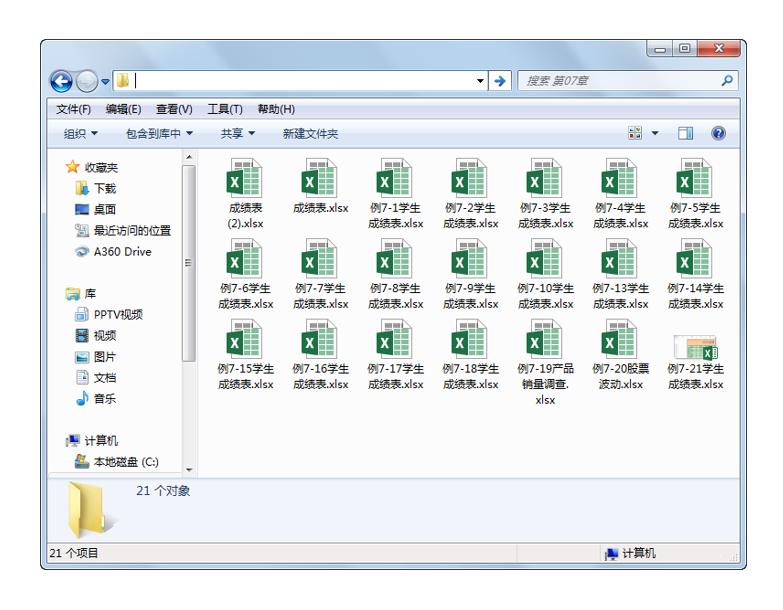The image size is (783, 610).
Task: Click the greyed Forward navigation arrow
Action: 87,81
